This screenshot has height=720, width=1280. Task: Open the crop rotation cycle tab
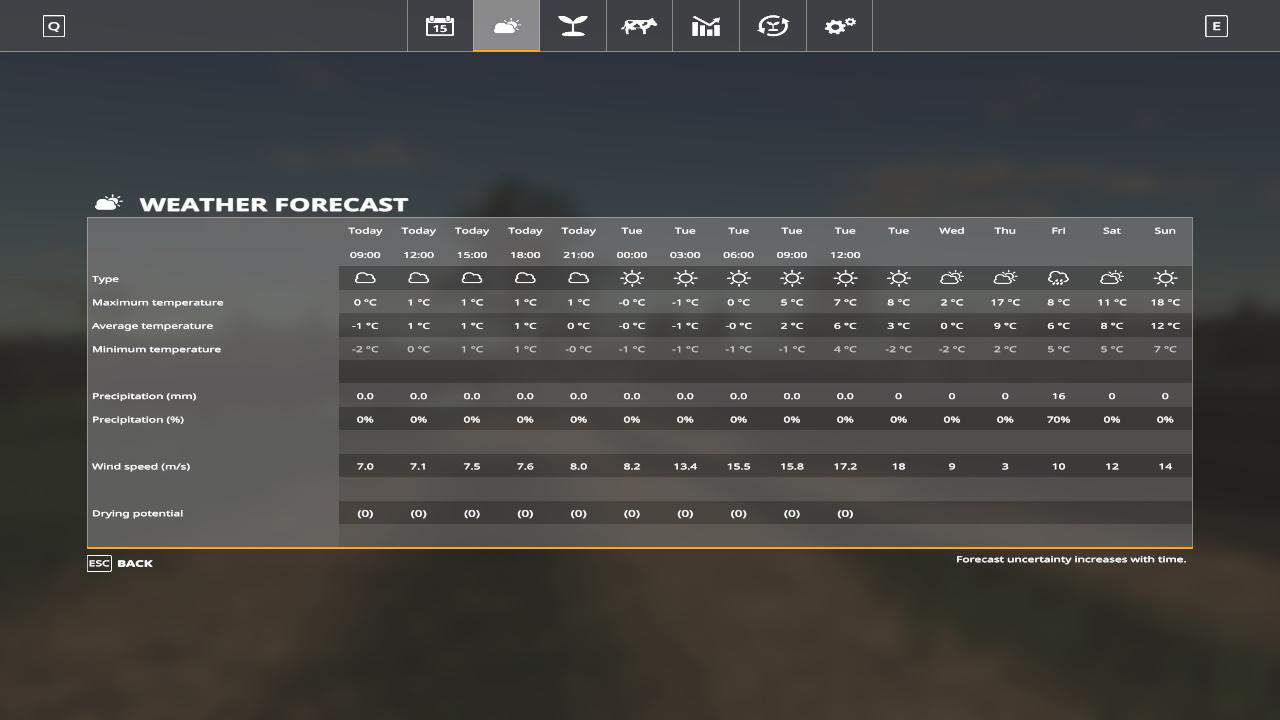click(772, 26)
